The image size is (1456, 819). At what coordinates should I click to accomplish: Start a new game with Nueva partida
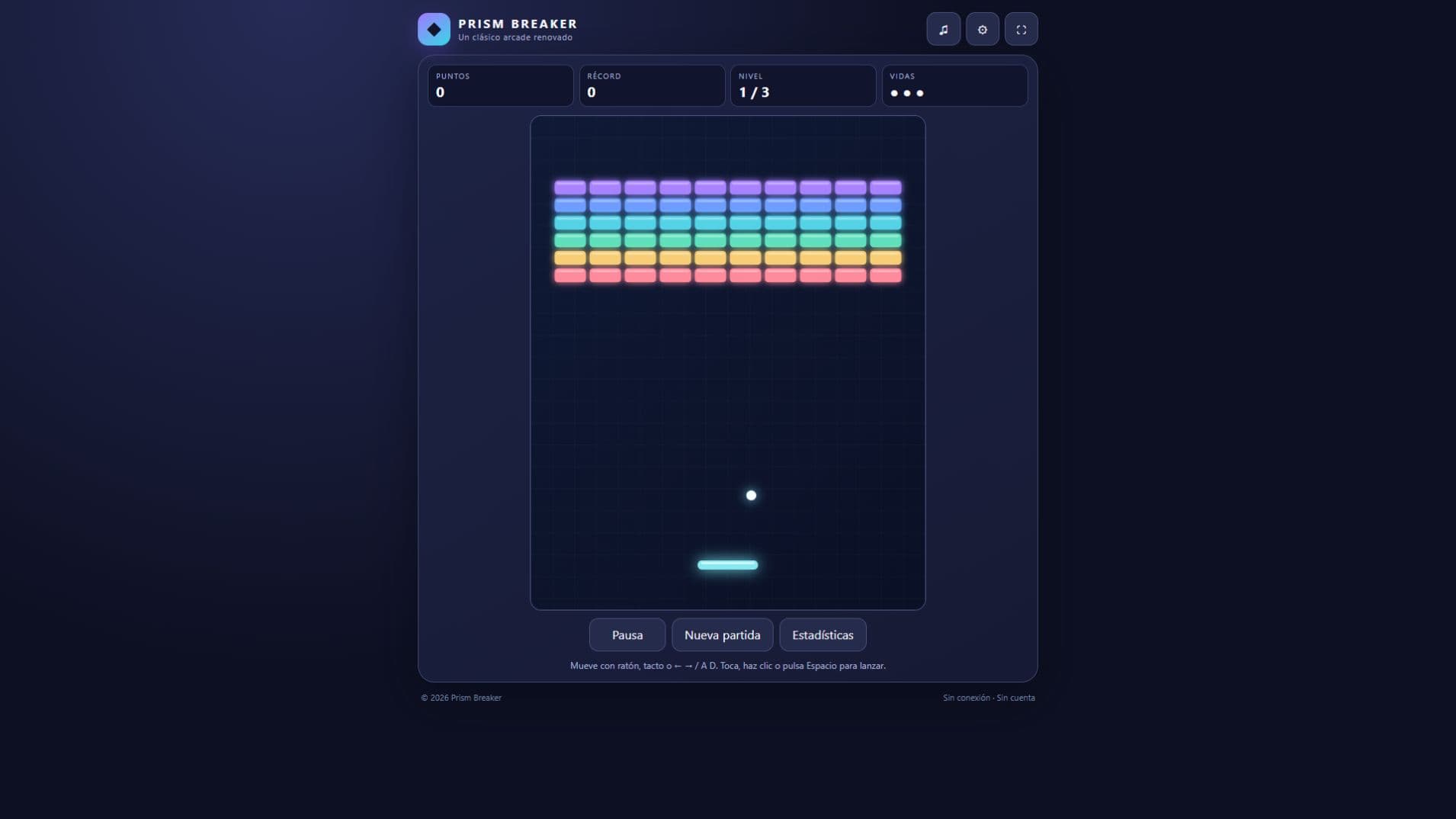(x=722, y=634)
